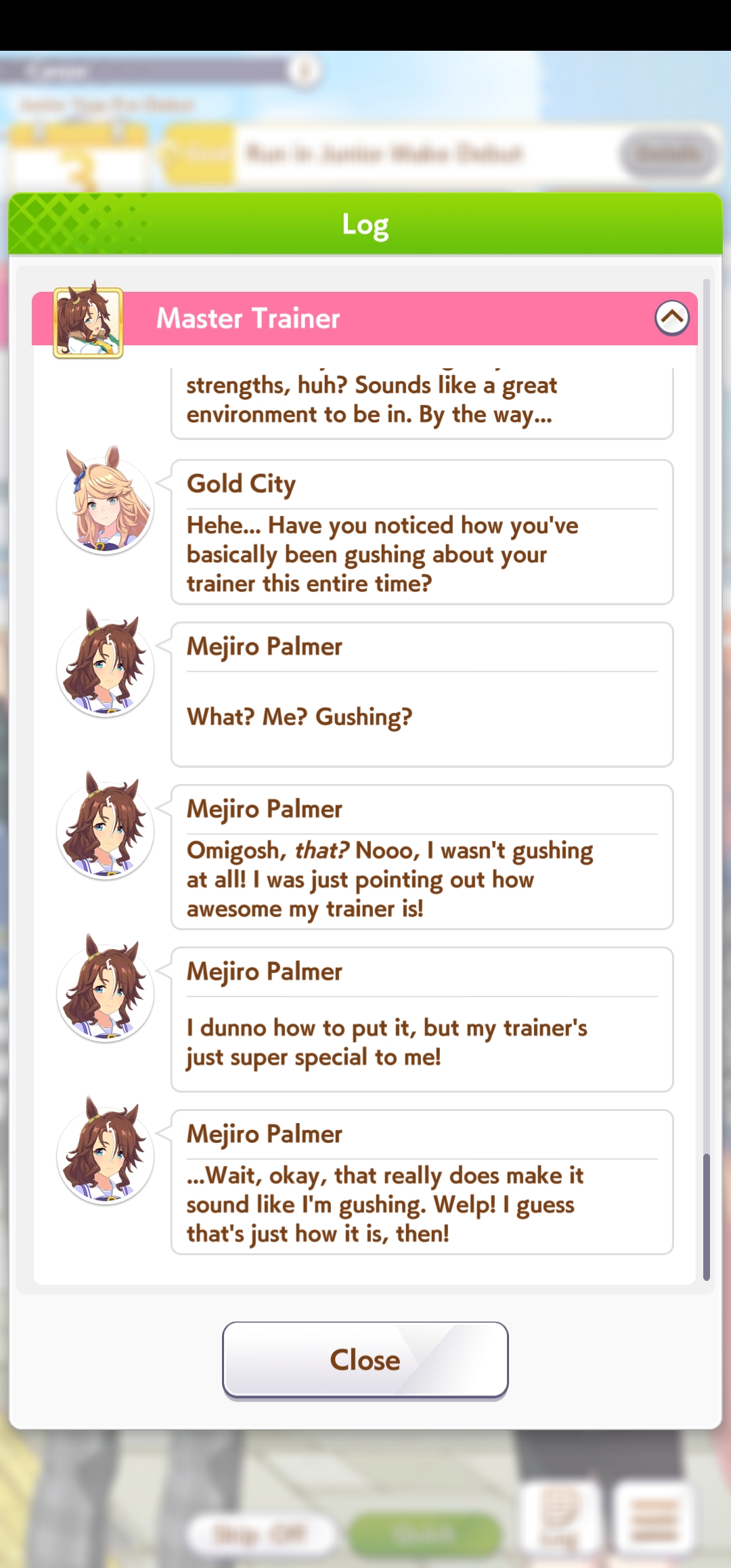Screen dimensions: 731x1568
Task: Select Gold City's "Hehe..." dialogue bubble
Action: pos(422,532)
